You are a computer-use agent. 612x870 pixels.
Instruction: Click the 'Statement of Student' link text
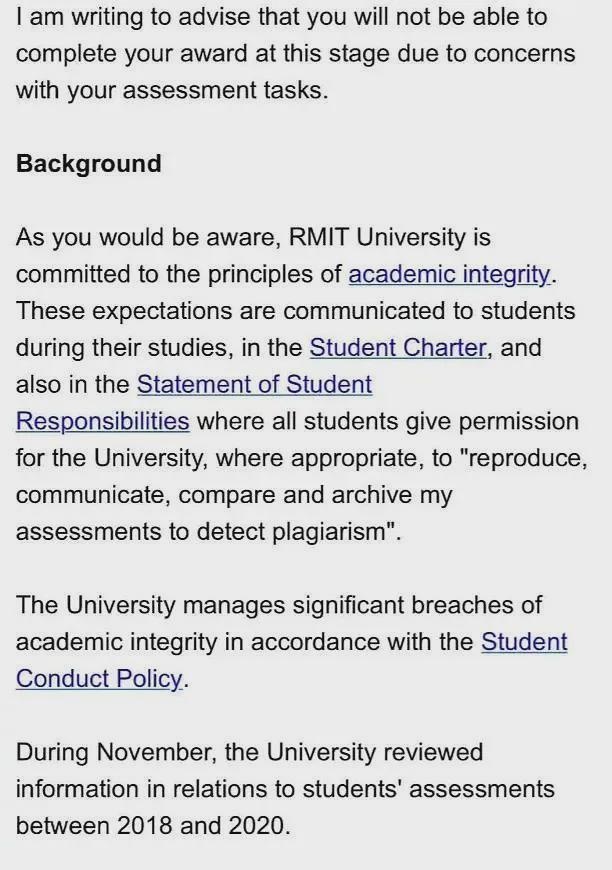(255, 385)
